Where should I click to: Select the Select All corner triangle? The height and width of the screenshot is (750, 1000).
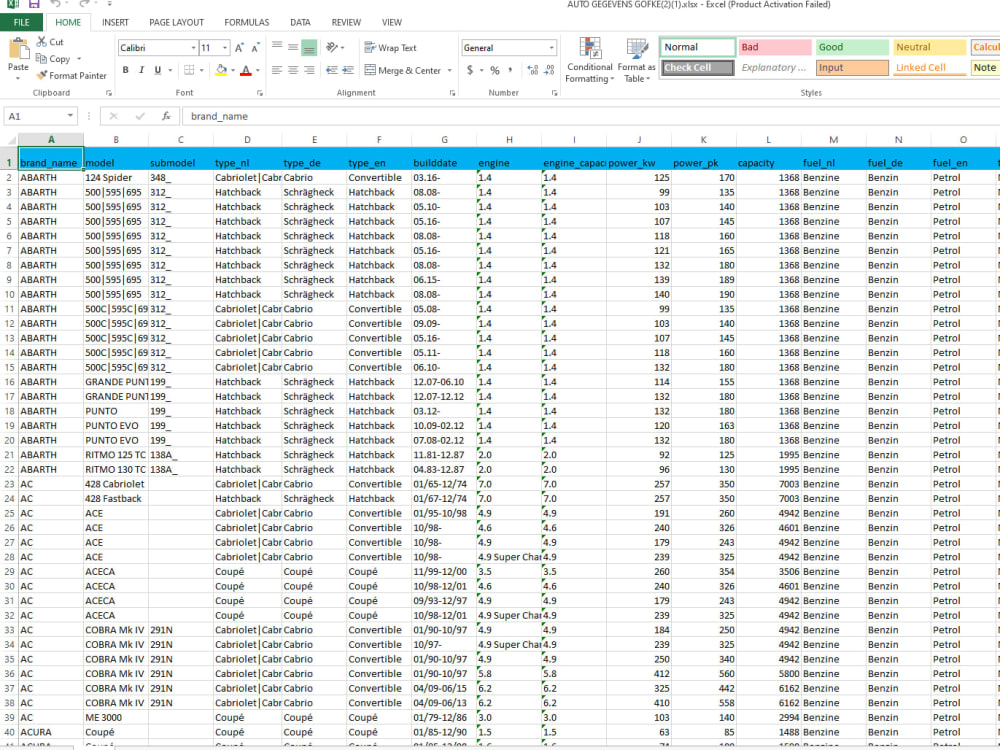(x=10, y=140)
